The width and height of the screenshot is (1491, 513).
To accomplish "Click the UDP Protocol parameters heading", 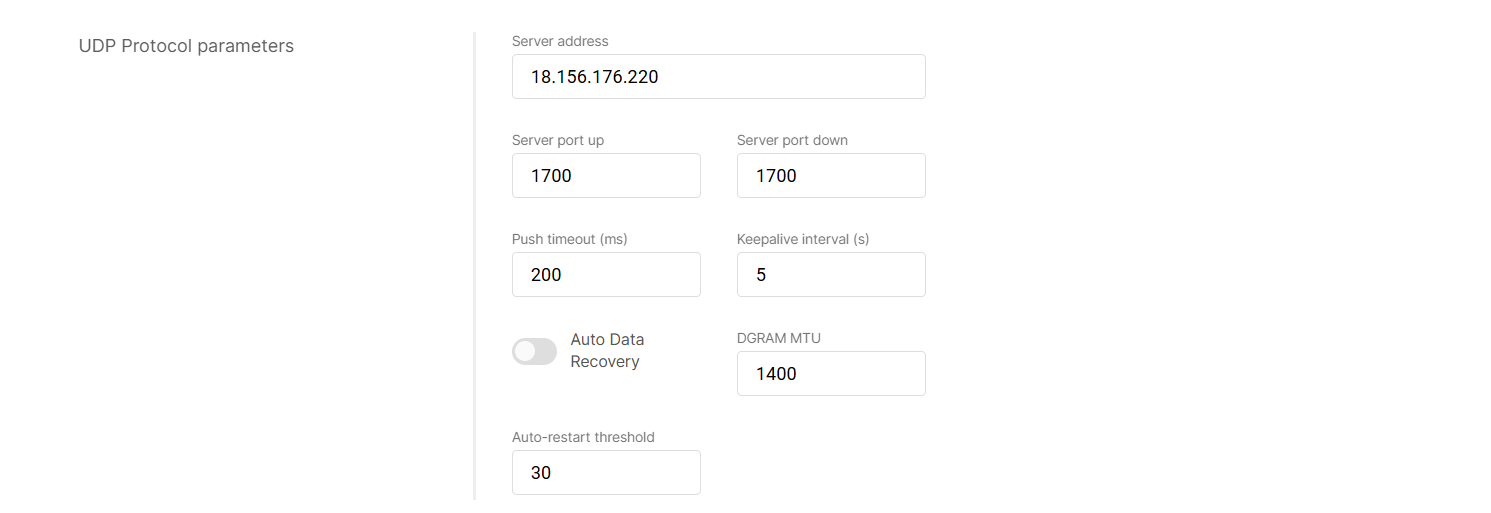I will (x=186, y=46).
